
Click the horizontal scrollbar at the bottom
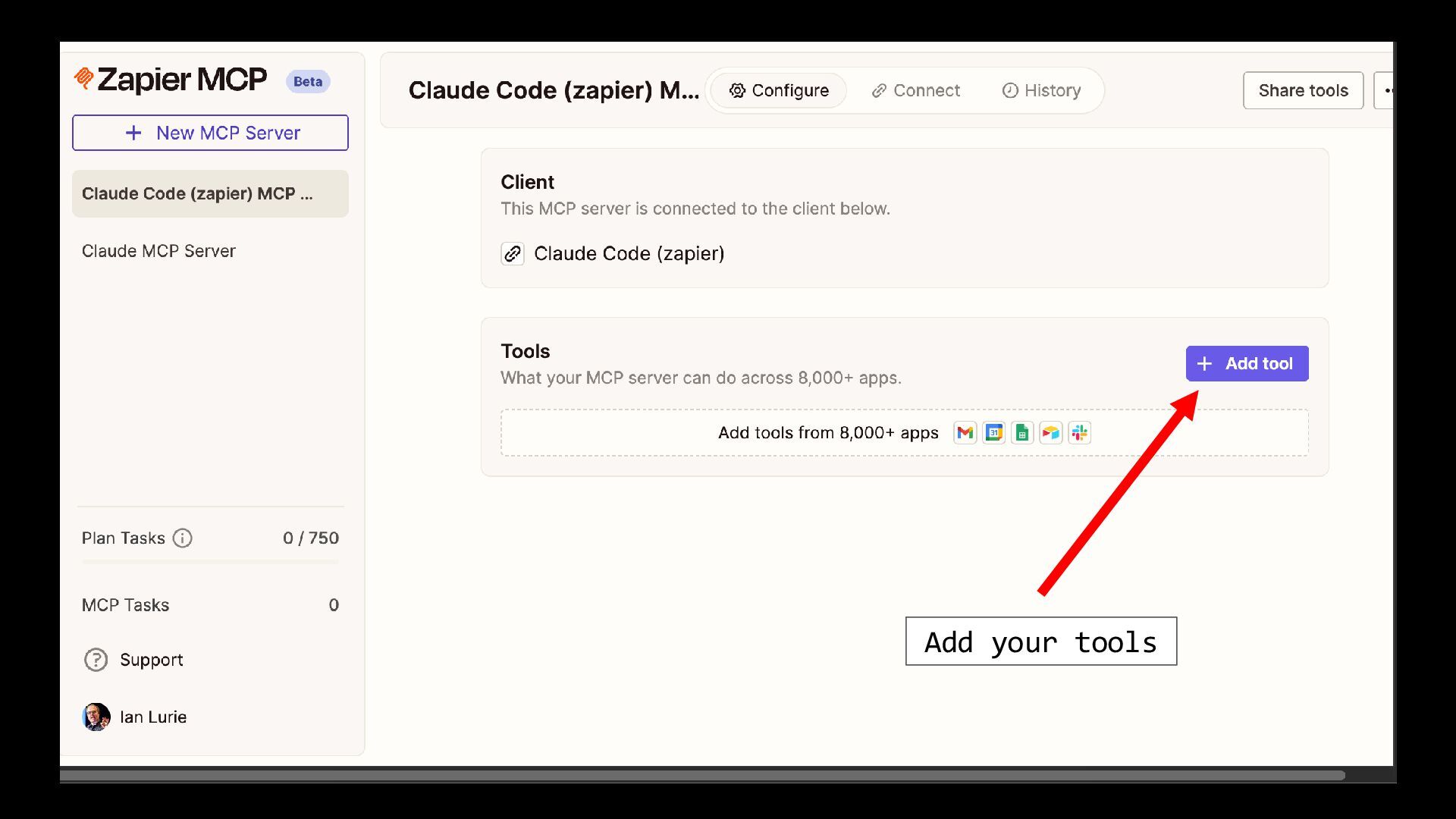point(701,776)
